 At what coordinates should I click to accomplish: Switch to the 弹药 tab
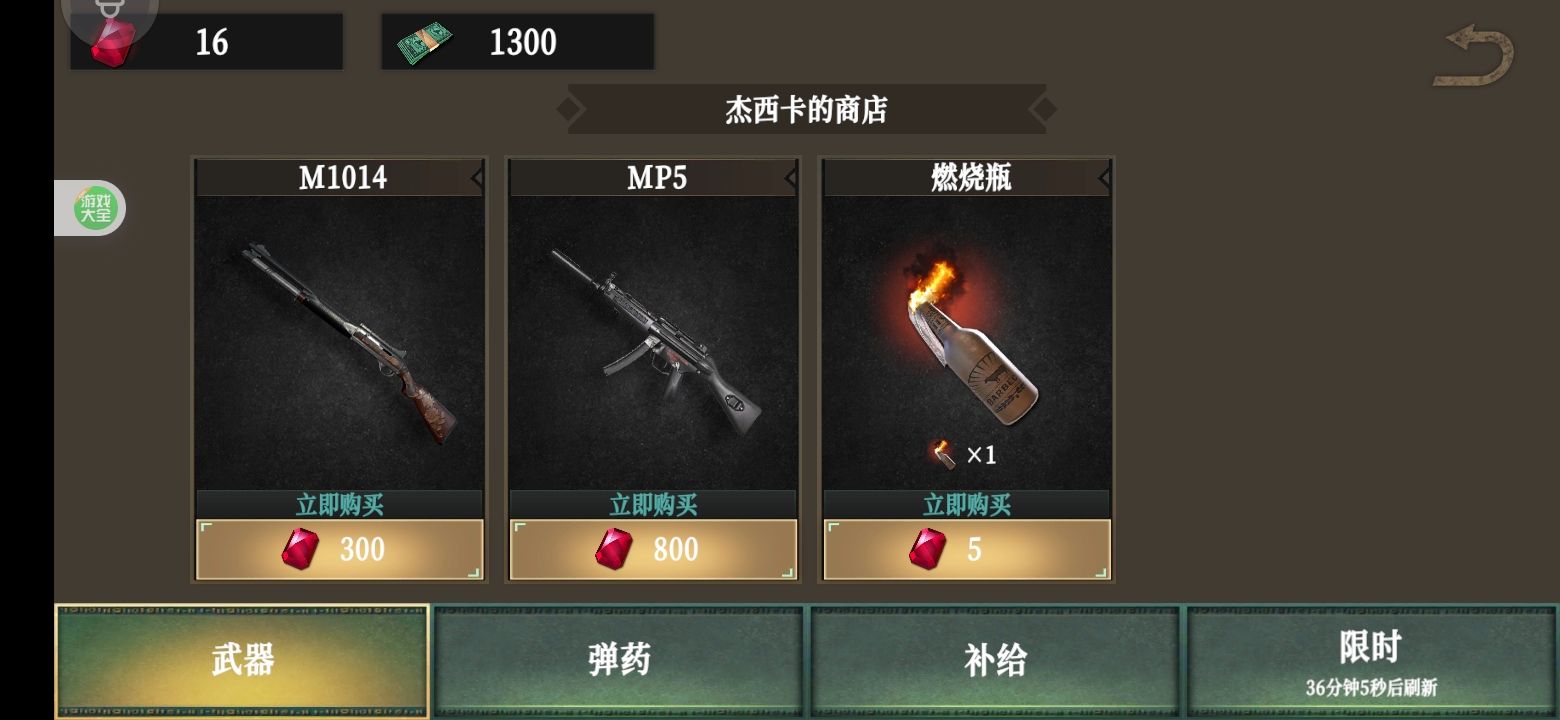[619, 661]
